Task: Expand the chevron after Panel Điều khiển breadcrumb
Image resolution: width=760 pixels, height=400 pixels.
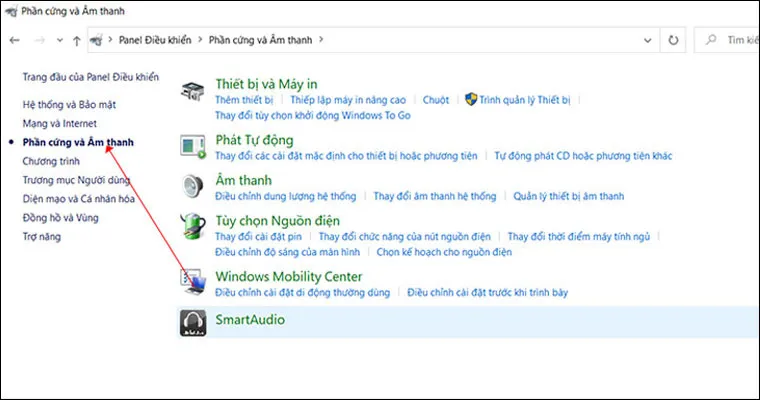Action: point(200,40)
